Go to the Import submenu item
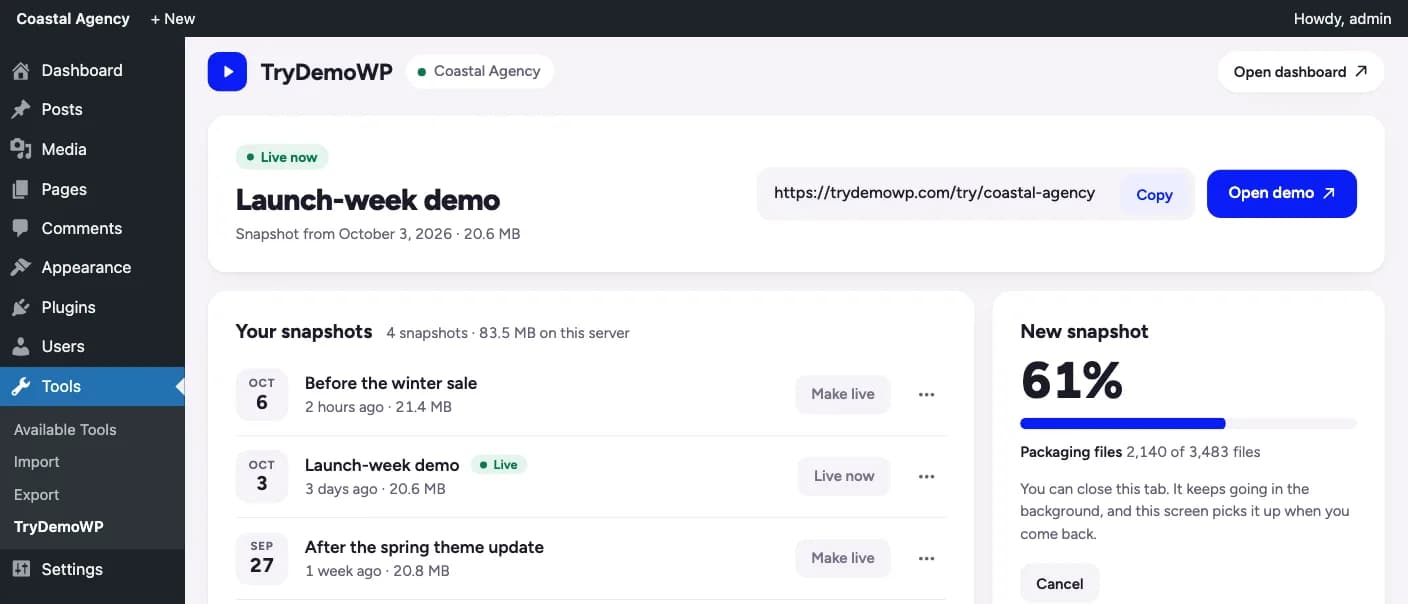This screenshot has width=1408, height=604. 37,462
